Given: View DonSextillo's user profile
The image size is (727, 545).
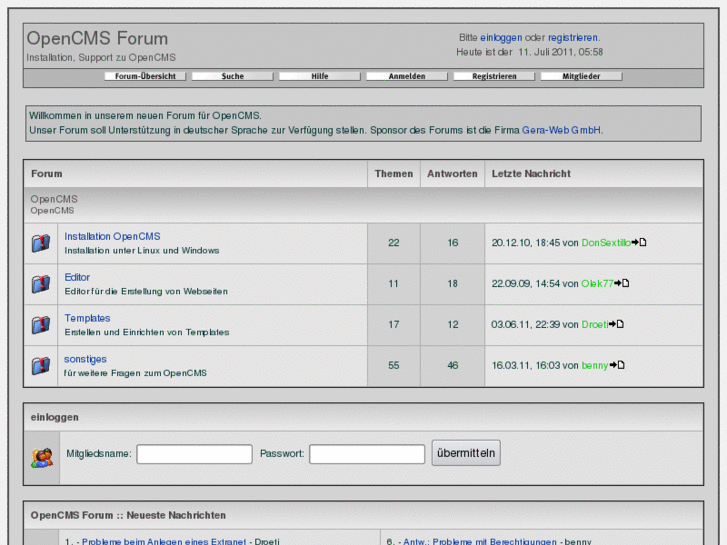Looking at the screenshot, I should (606, 243).
